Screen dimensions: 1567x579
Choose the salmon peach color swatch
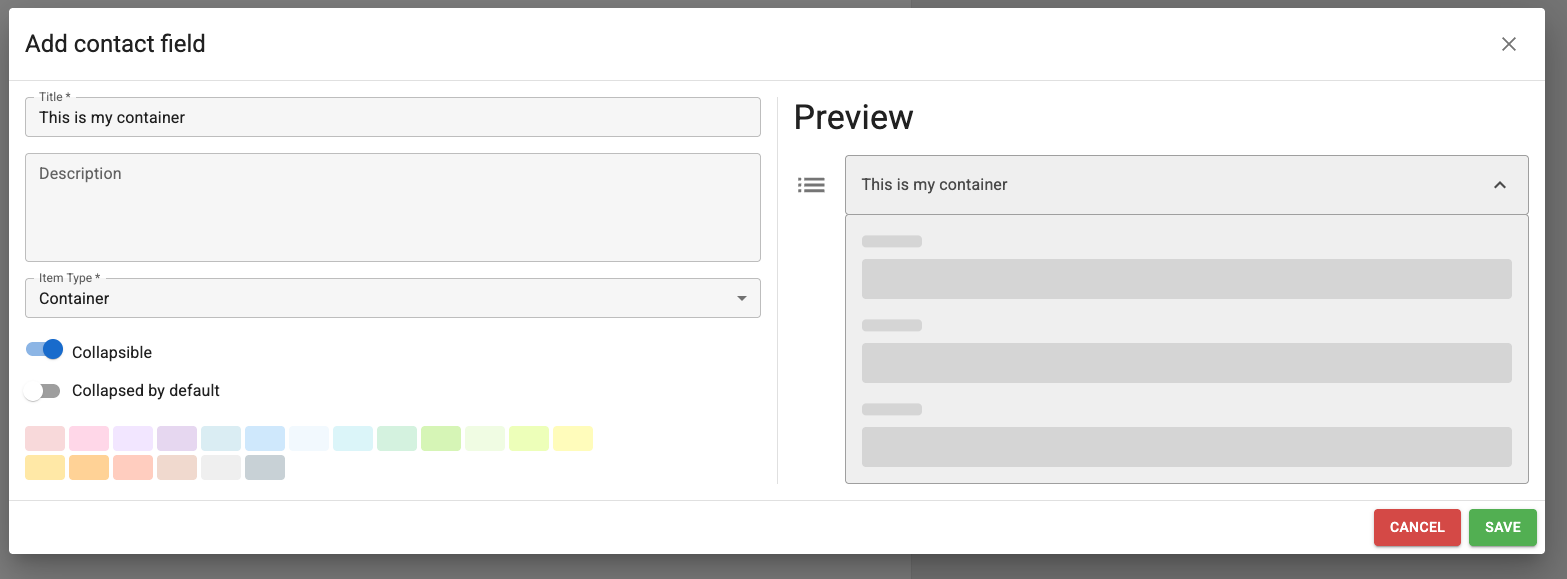(x=133, y=467)
